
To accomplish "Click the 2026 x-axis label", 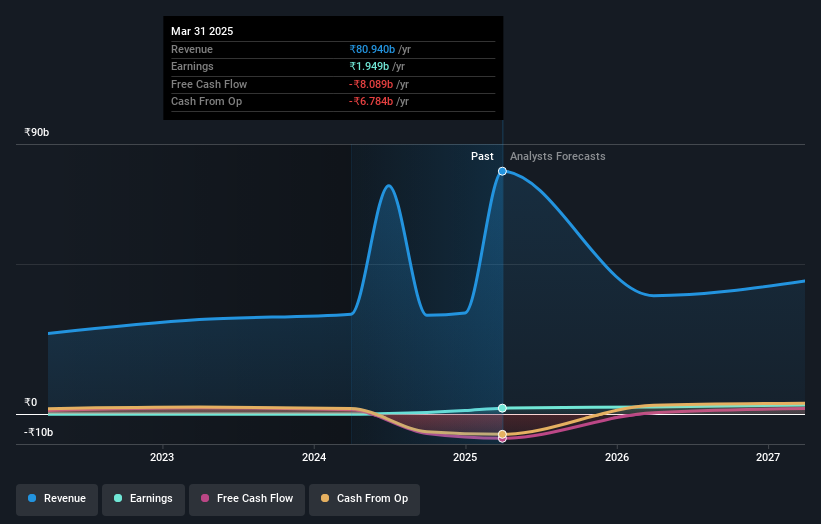I will (x=617, y=457).
